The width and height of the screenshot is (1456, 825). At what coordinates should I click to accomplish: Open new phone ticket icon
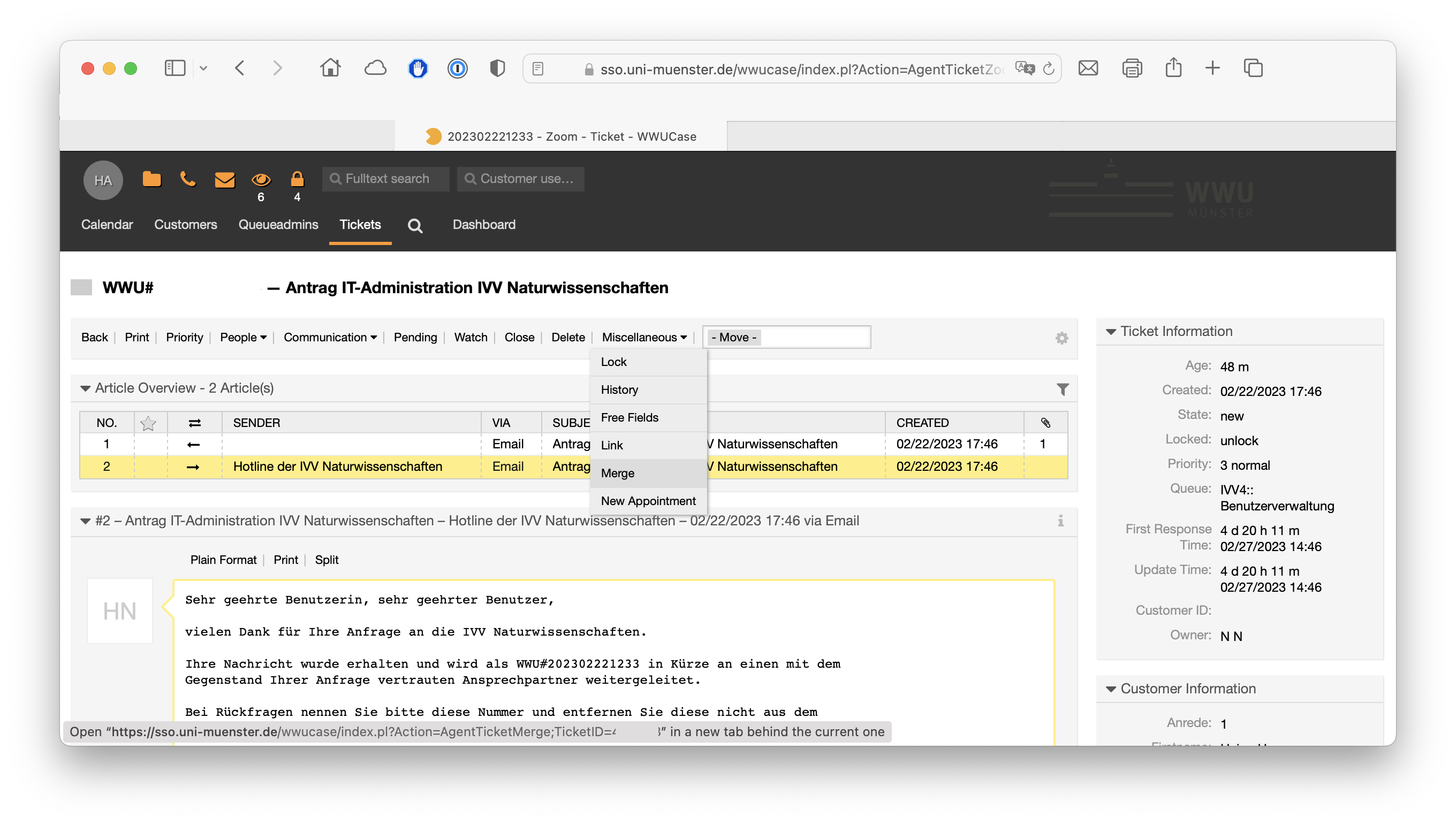187,179
